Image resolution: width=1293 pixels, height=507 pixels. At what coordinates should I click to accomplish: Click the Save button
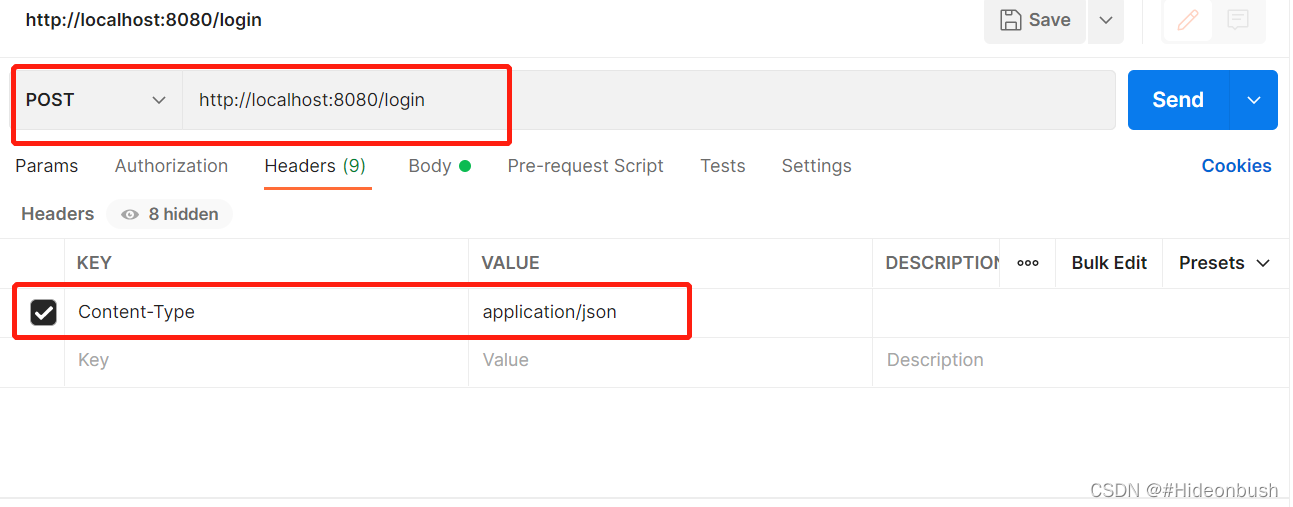coord(1035,20)
